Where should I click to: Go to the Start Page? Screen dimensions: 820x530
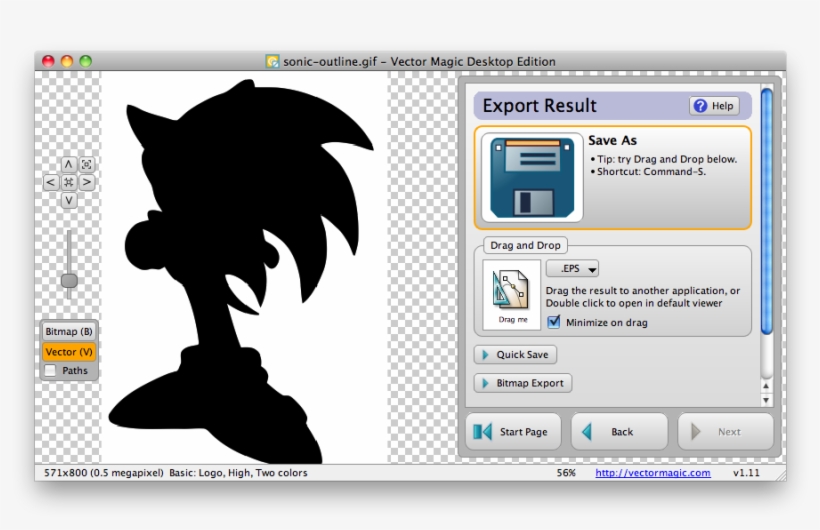pyautogui.click(x=513, y=432)
